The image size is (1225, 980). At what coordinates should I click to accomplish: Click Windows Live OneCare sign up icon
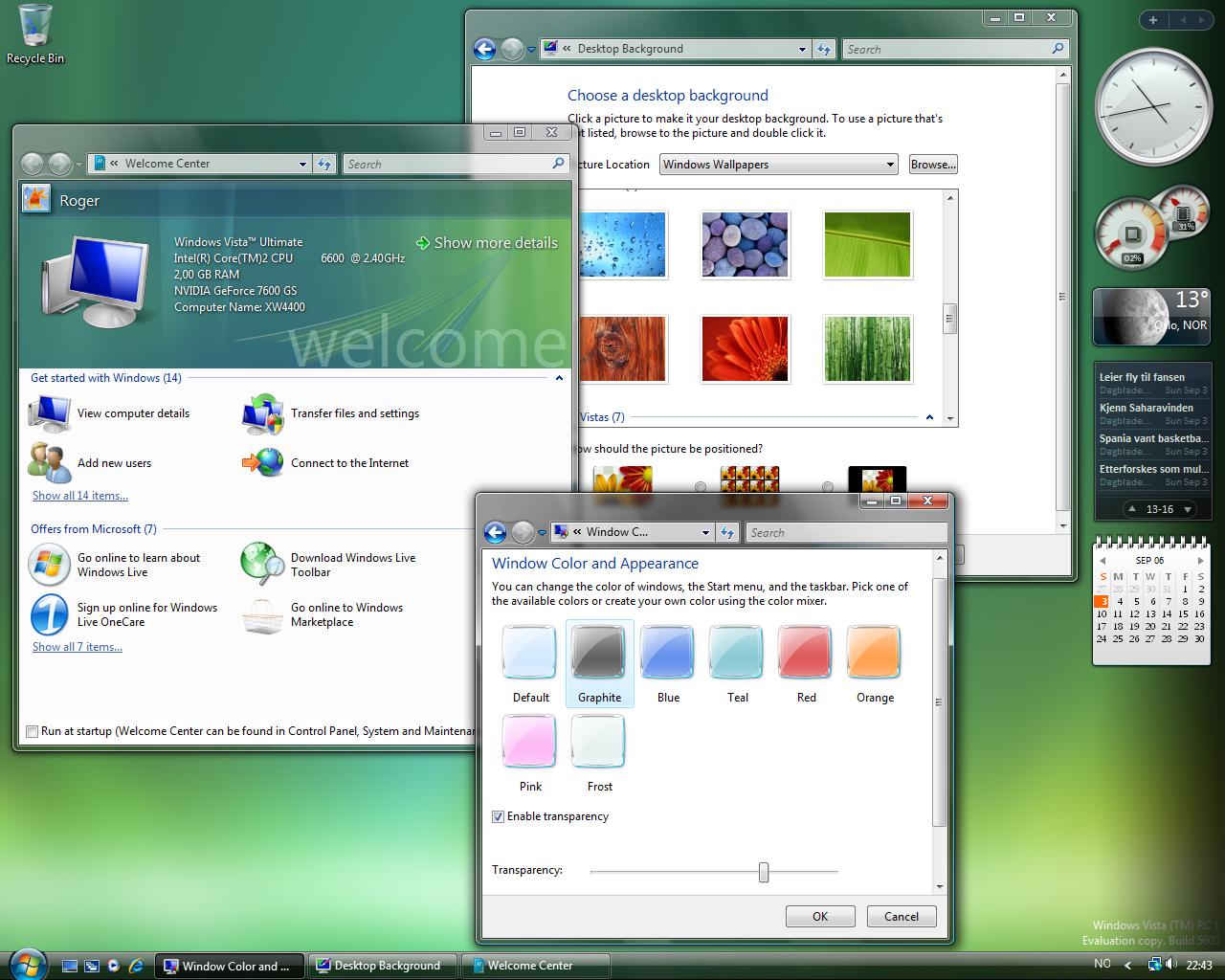49,614
